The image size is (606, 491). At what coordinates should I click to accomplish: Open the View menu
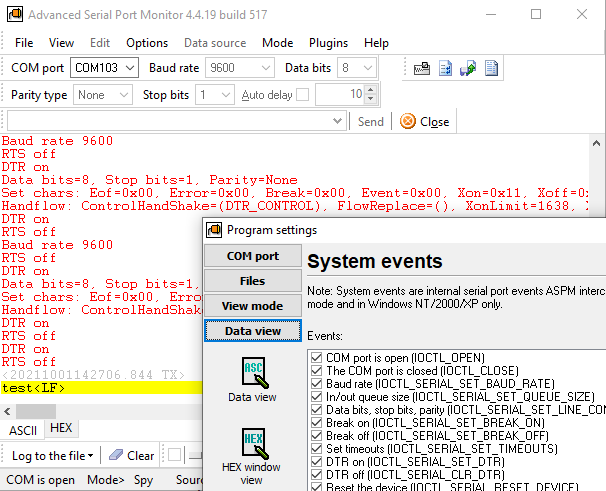[x=61, y=43]
